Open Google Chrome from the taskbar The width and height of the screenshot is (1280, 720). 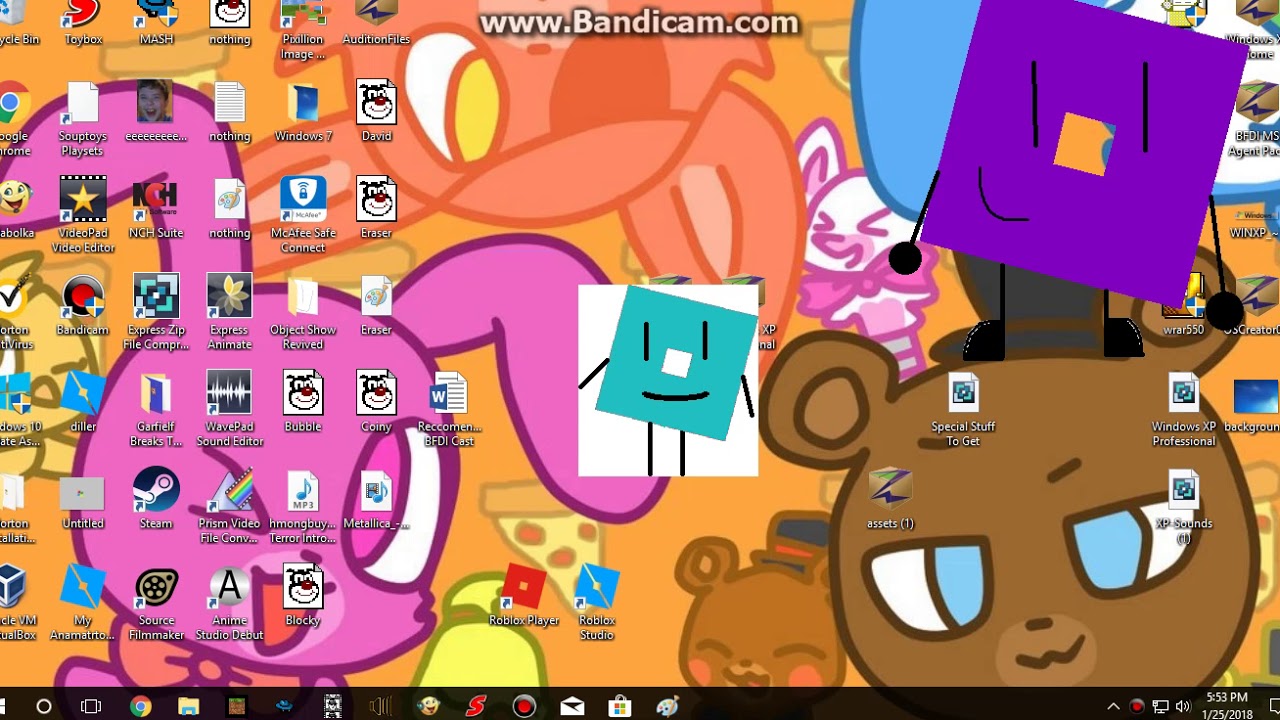(x=140, y=707)
